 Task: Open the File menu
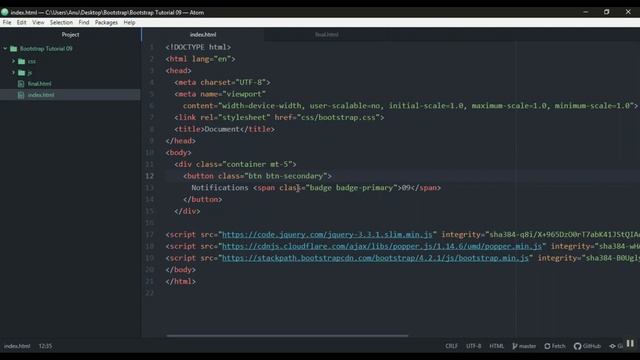point(7,22)
